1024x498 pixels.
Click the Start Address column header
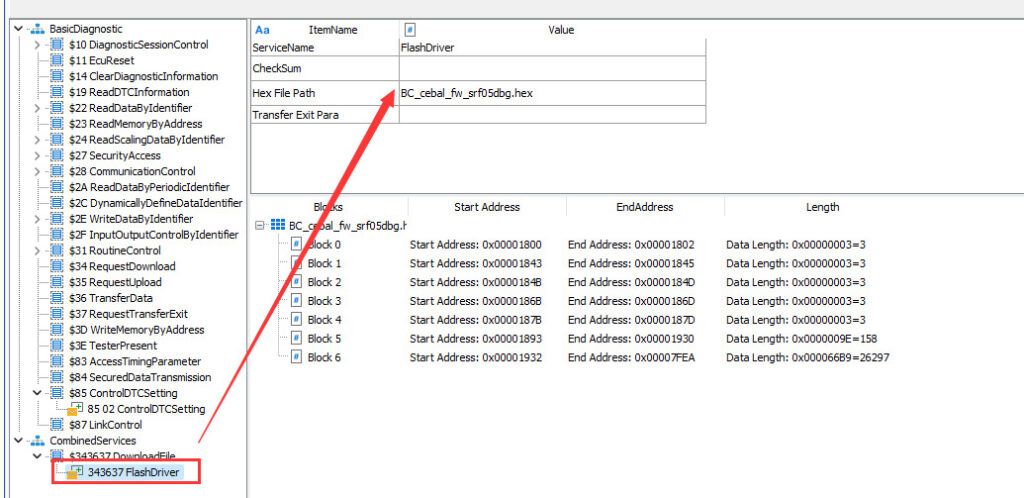[487, 207]
